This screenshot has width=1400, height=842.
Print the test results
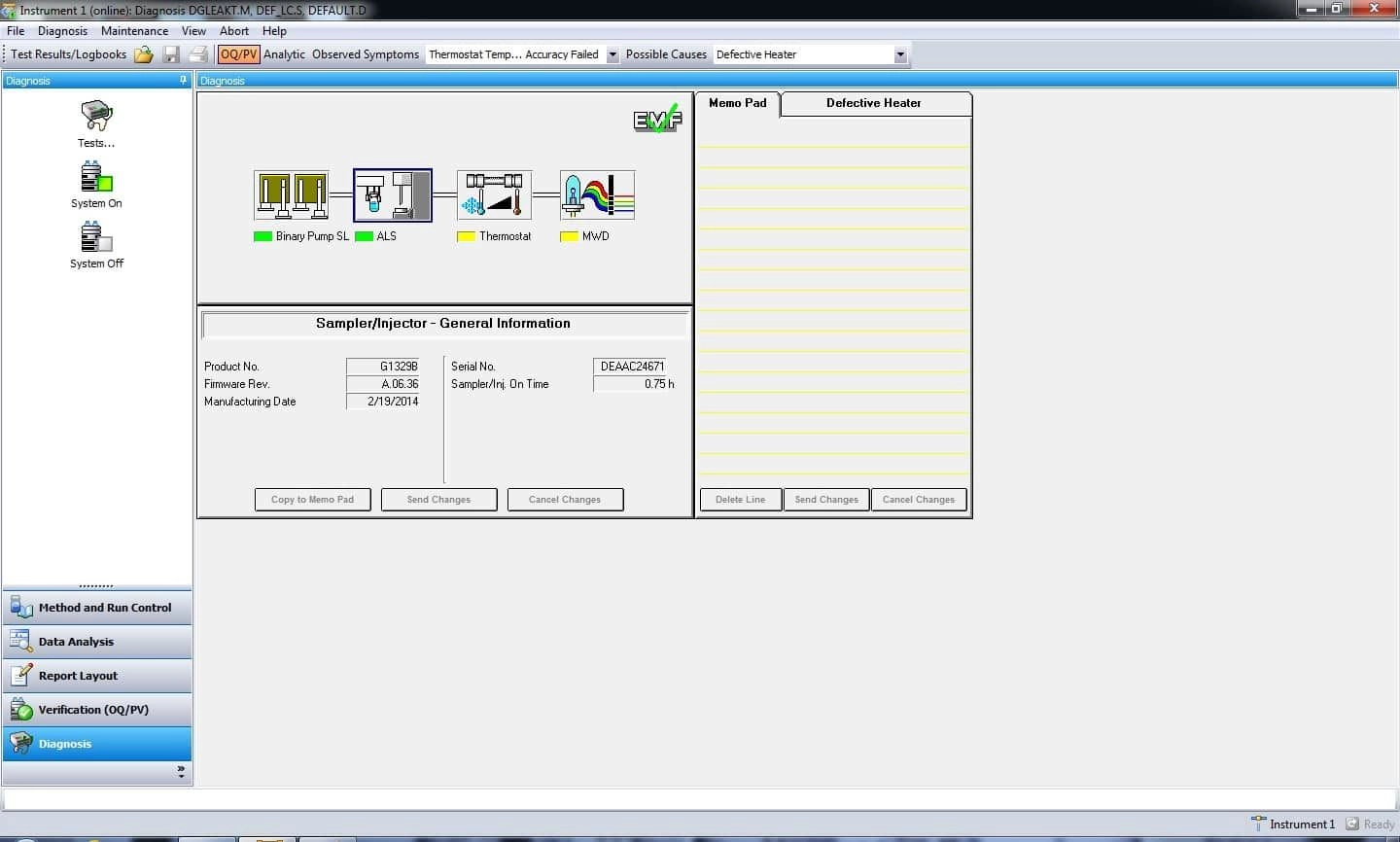click(x=197, y=54)
